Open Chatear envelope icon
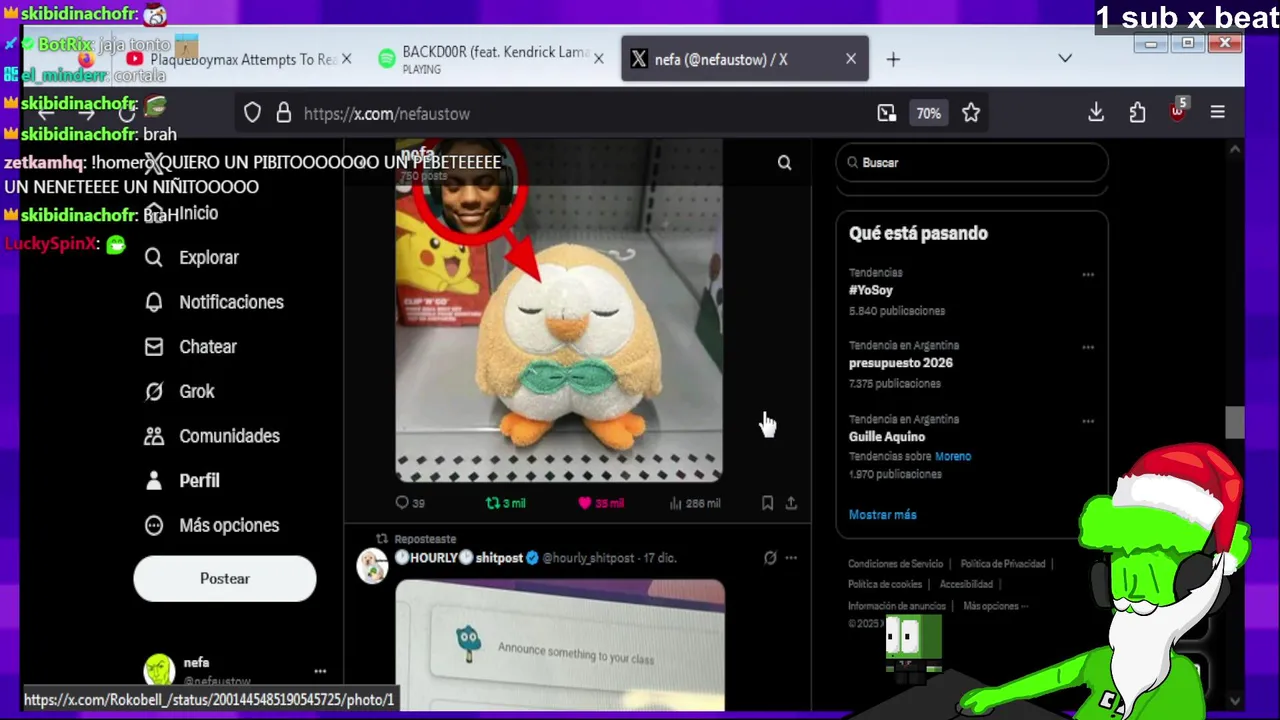 point(153,347)
